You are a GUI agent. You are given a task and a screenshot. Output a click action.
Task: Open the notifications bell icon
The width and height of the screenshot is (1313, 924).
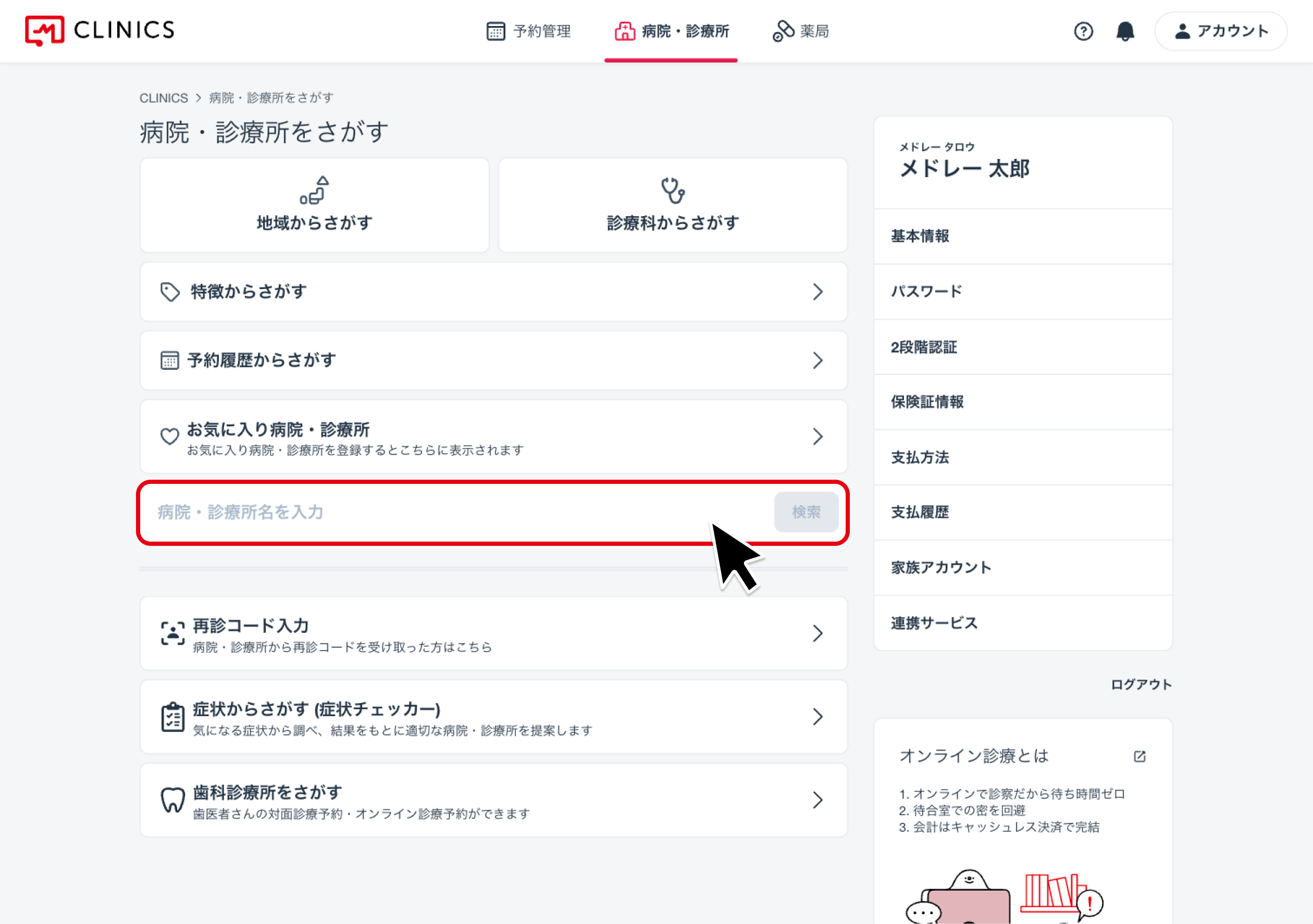click(x=1125, y=31)
